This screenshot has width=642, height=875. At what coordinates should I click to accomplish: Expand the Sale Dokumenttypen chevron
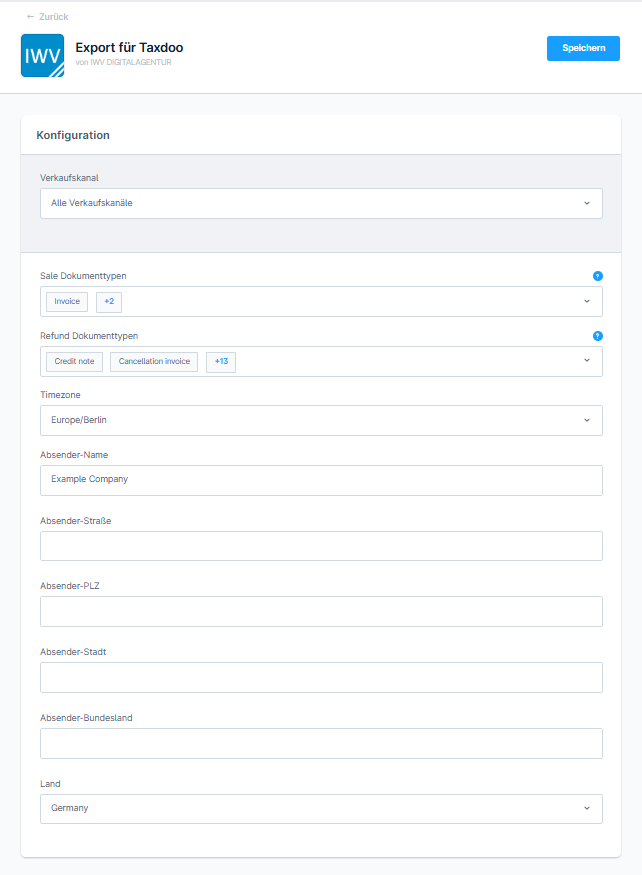point(587,301)
